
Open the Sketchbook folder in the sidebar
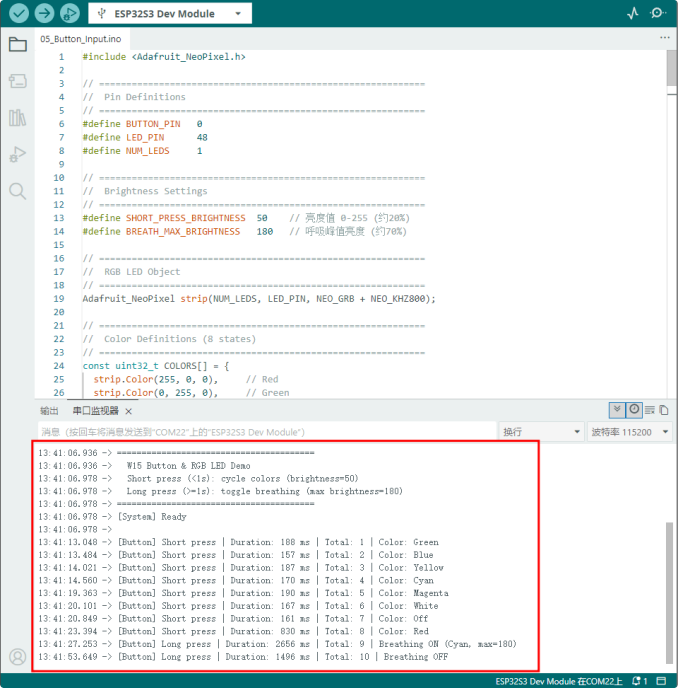pyautogui.click(x=18, y=44)
